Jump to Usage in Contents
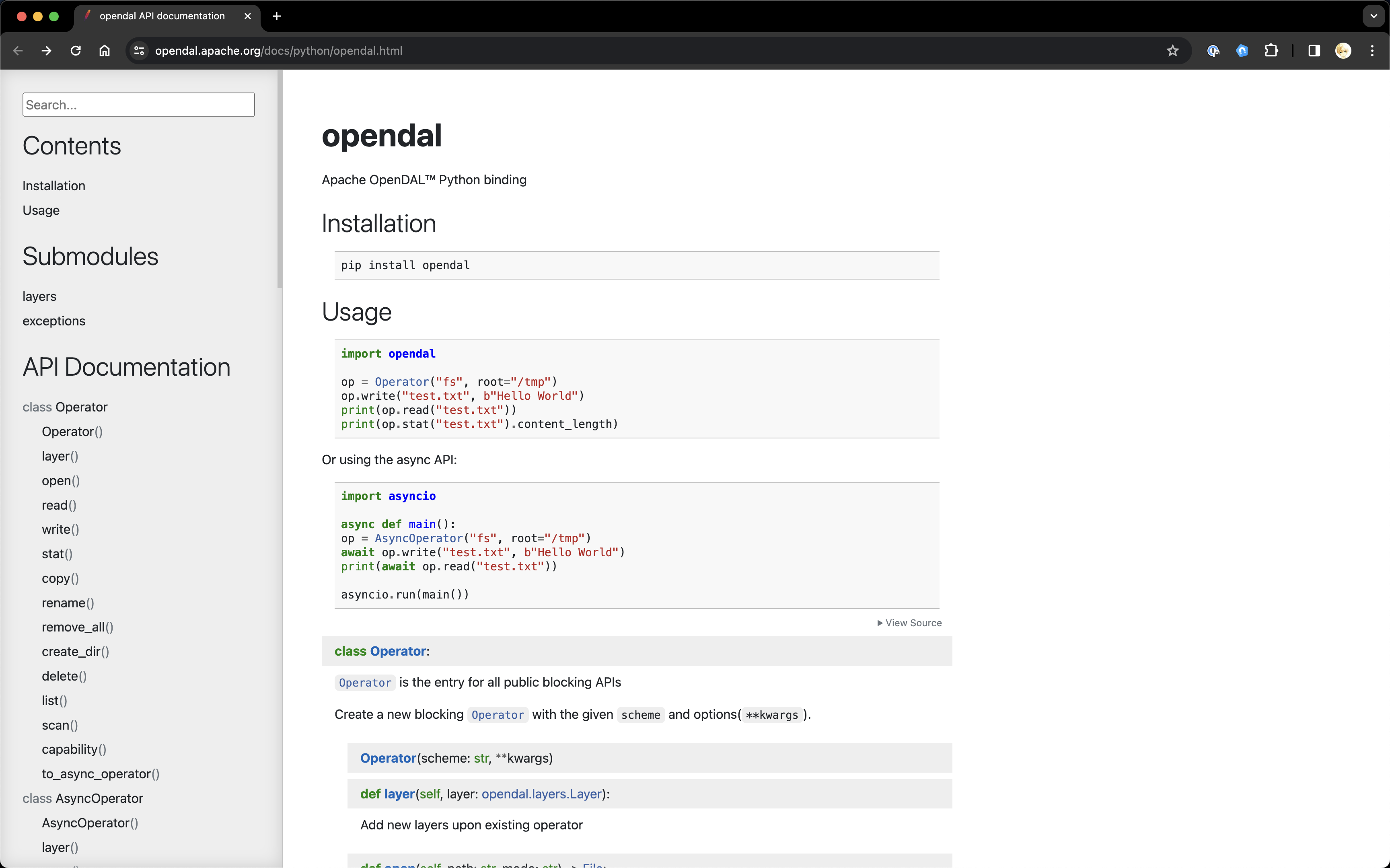The image size is (1390, 868). [x=41, y=210]
